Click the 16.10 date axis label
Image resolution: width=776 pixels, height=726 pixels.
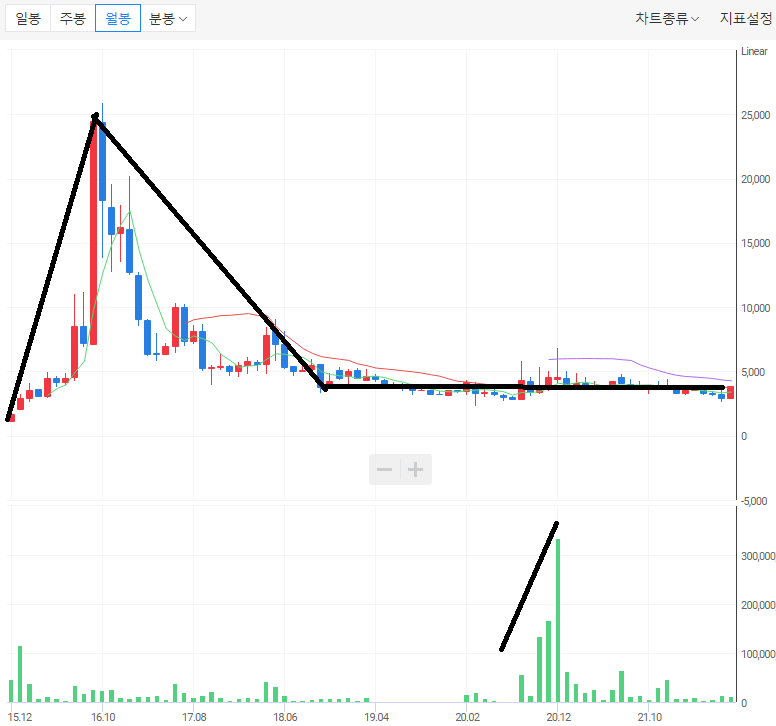coord(103,717)
